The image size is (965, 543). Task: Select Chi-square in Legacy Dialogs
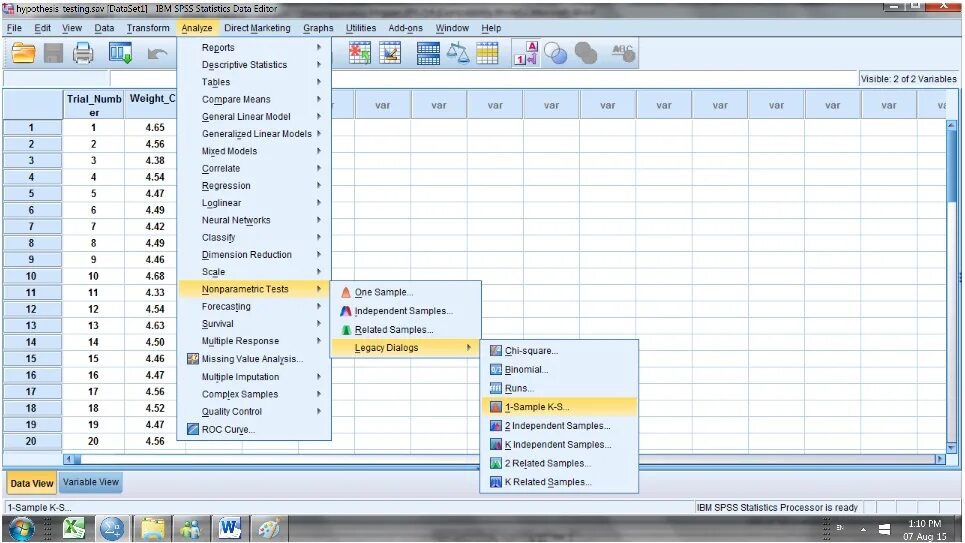tap(559, 350)
